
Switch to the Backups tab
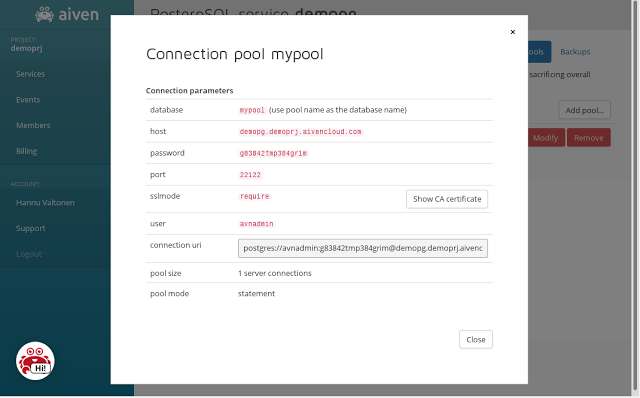tap(575, 52)
